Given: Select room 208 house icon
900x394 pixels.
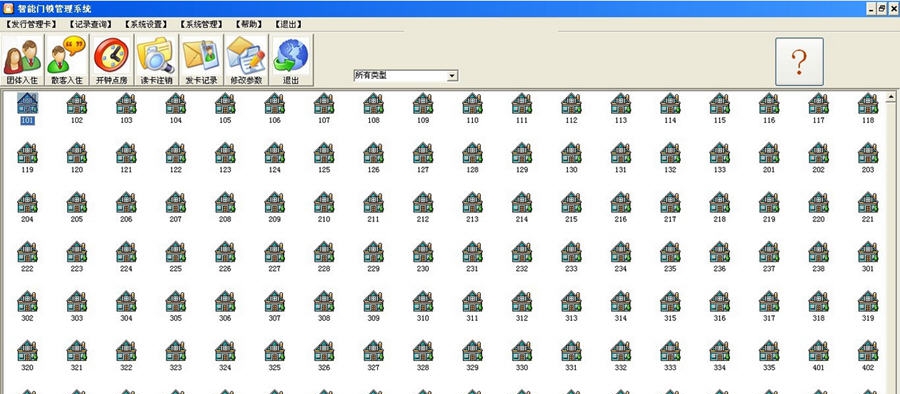Looking at the screenshot, I should coord(225,202).
